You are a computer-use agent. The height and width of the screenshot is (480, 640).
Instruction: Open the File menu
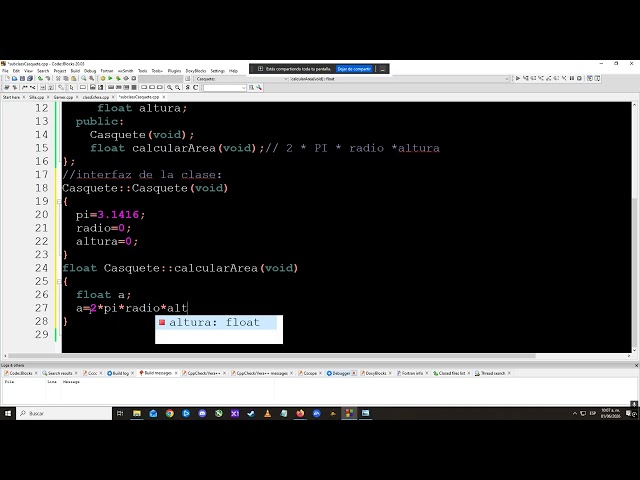(x=5, y=71)
